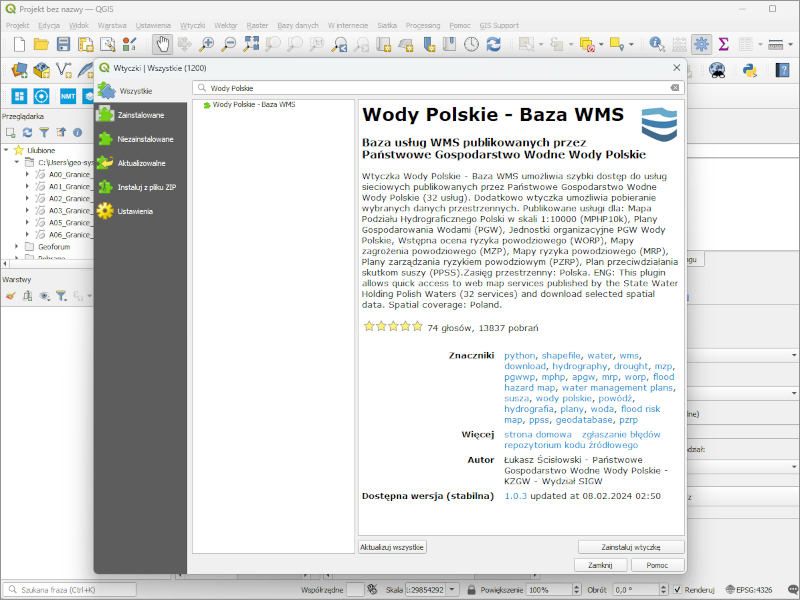This screenshot has height=600, width=800.
Task: Select the Instaluj z pliku ZIP tab
Action: click(140, 187)
